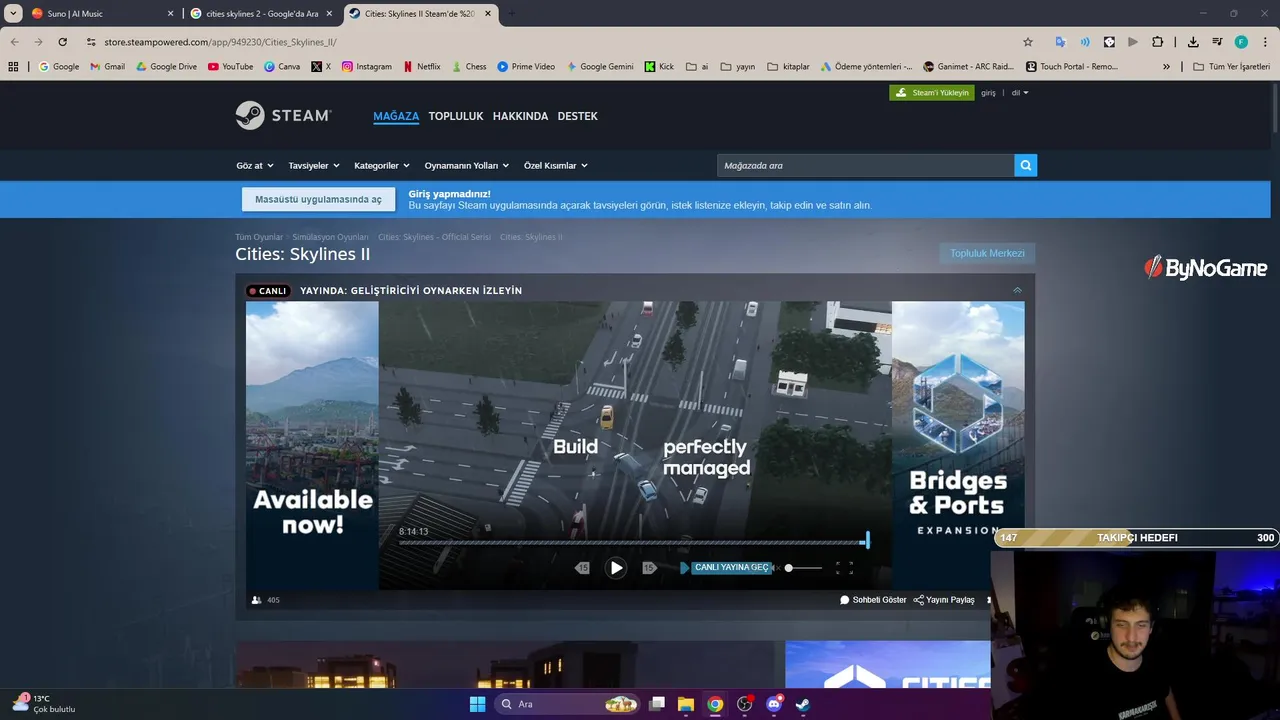This screenshot has width=1280, height=720.
Task: Click the Steam logo in the header
Action: click(x=283, y=115)
